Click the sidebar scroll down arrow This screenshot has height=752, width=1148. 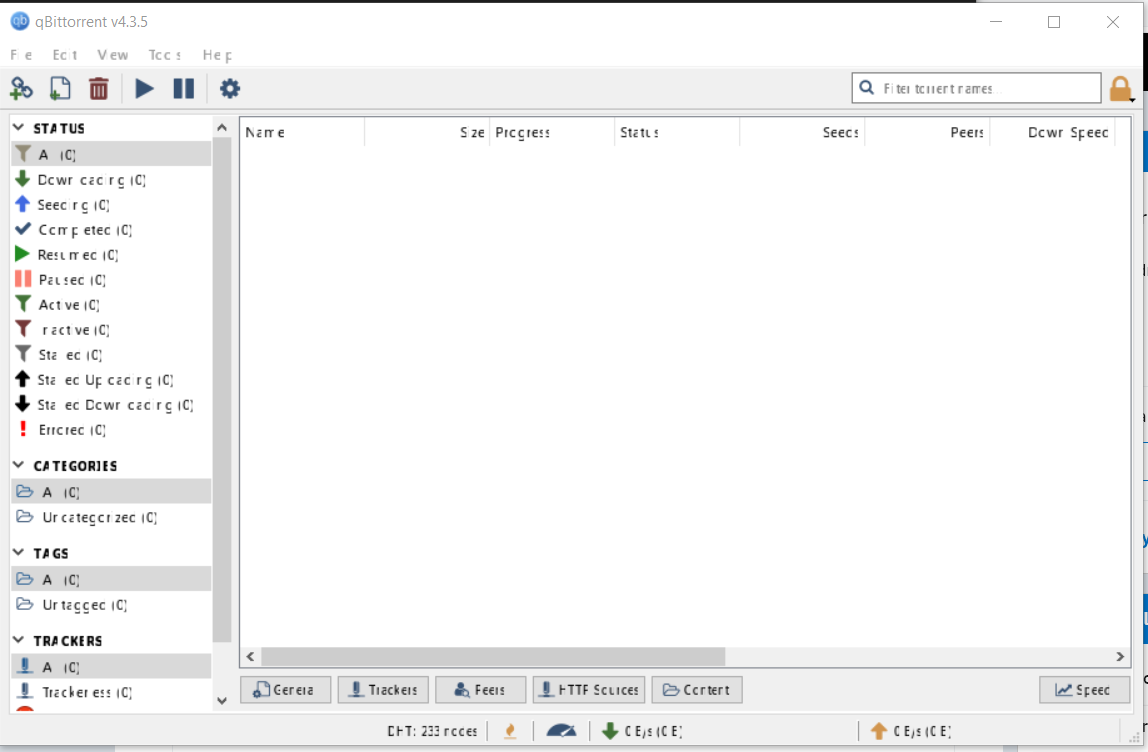(222, 701)
